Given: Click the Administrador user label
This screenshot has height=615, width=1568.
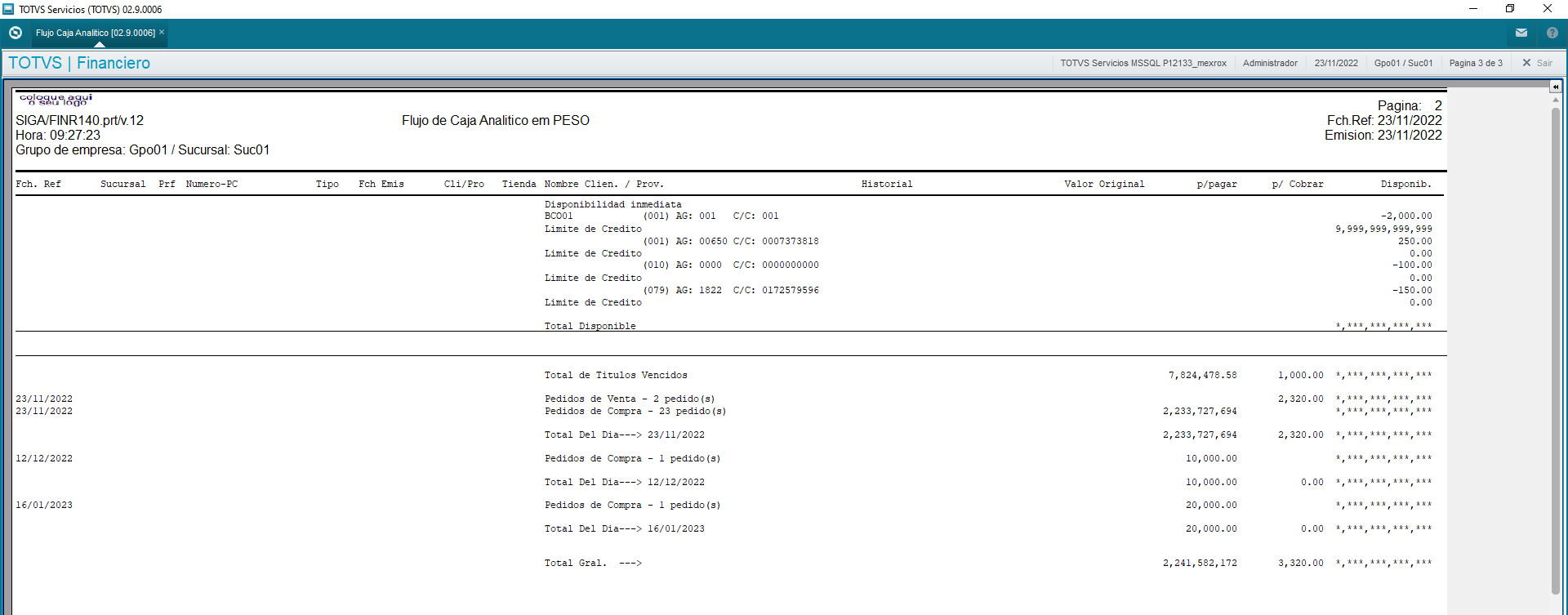Looking at the screenshot, I should (x=1270, y=63).
